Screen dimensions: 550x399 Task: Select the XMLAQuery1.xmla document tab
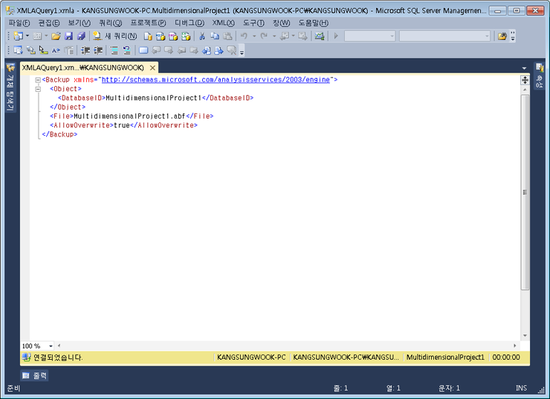click(x=83, y=68)
